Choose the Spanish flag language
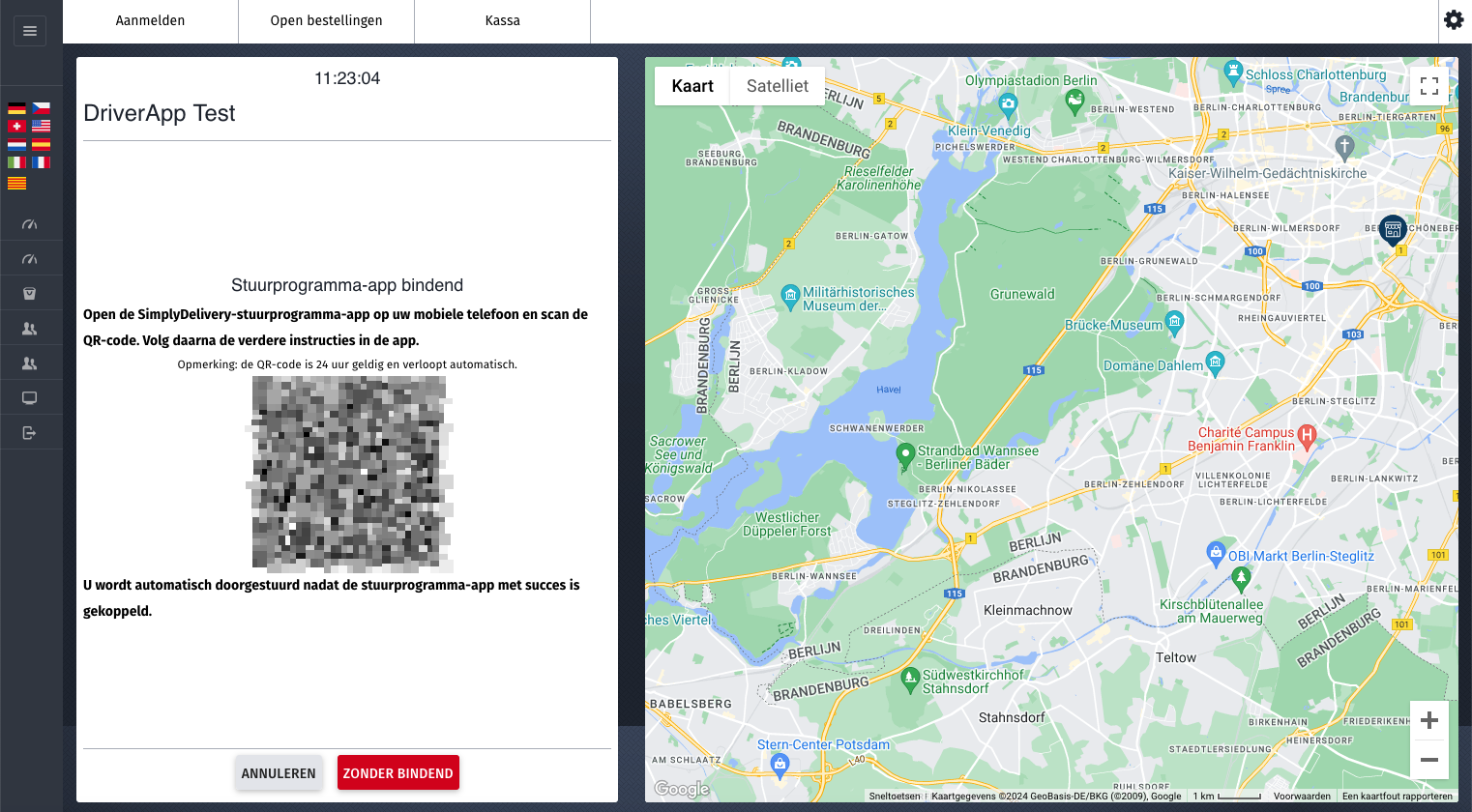The width and height of the screenshot is (1472, 812). pos(41,144)
